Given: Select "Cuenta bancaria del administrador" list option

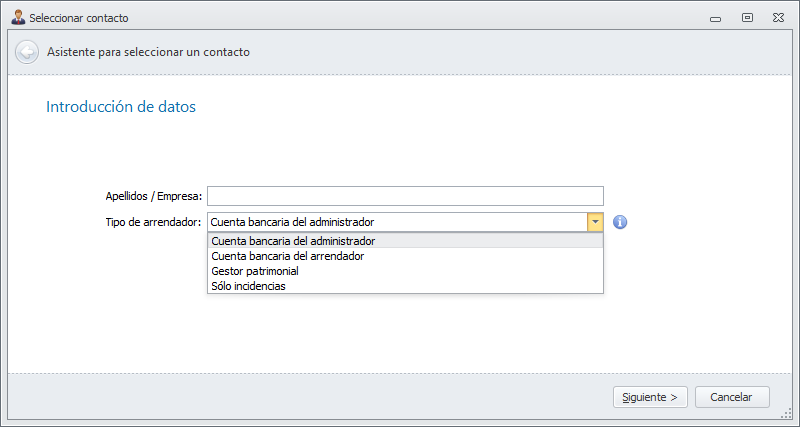Looking at the screenshot, I should pyautogui.click(x=294, y=241).
